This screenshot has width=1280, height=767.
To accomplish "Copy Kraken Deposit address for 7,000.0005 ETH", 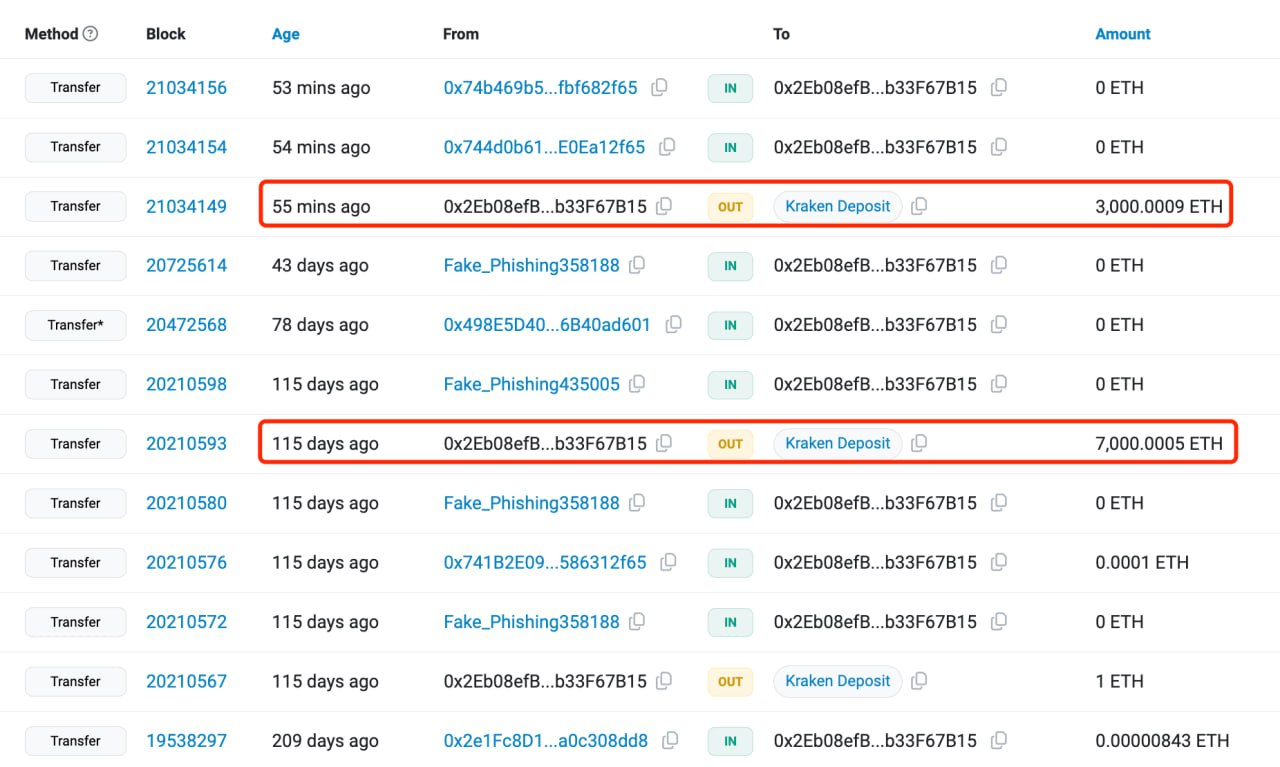I will 919,444.
